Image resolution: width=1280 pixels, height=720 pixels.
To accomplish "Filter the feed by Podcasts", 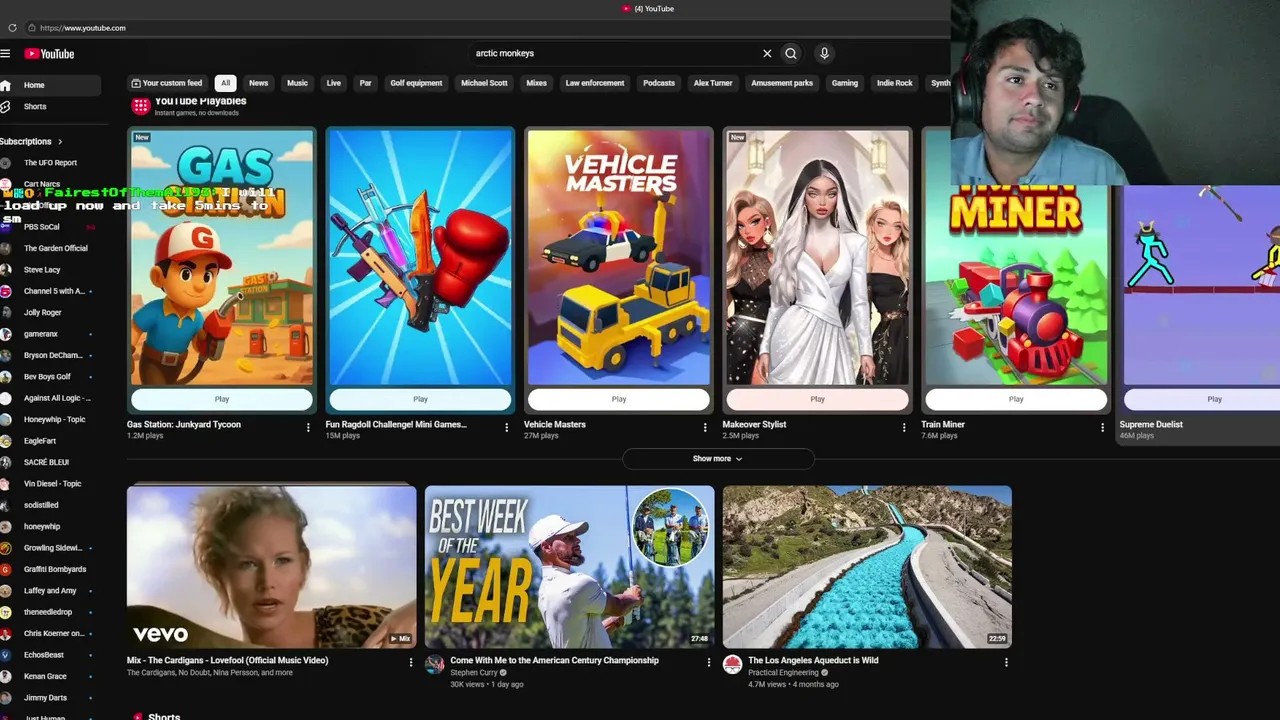I will [x=659, y=83].
